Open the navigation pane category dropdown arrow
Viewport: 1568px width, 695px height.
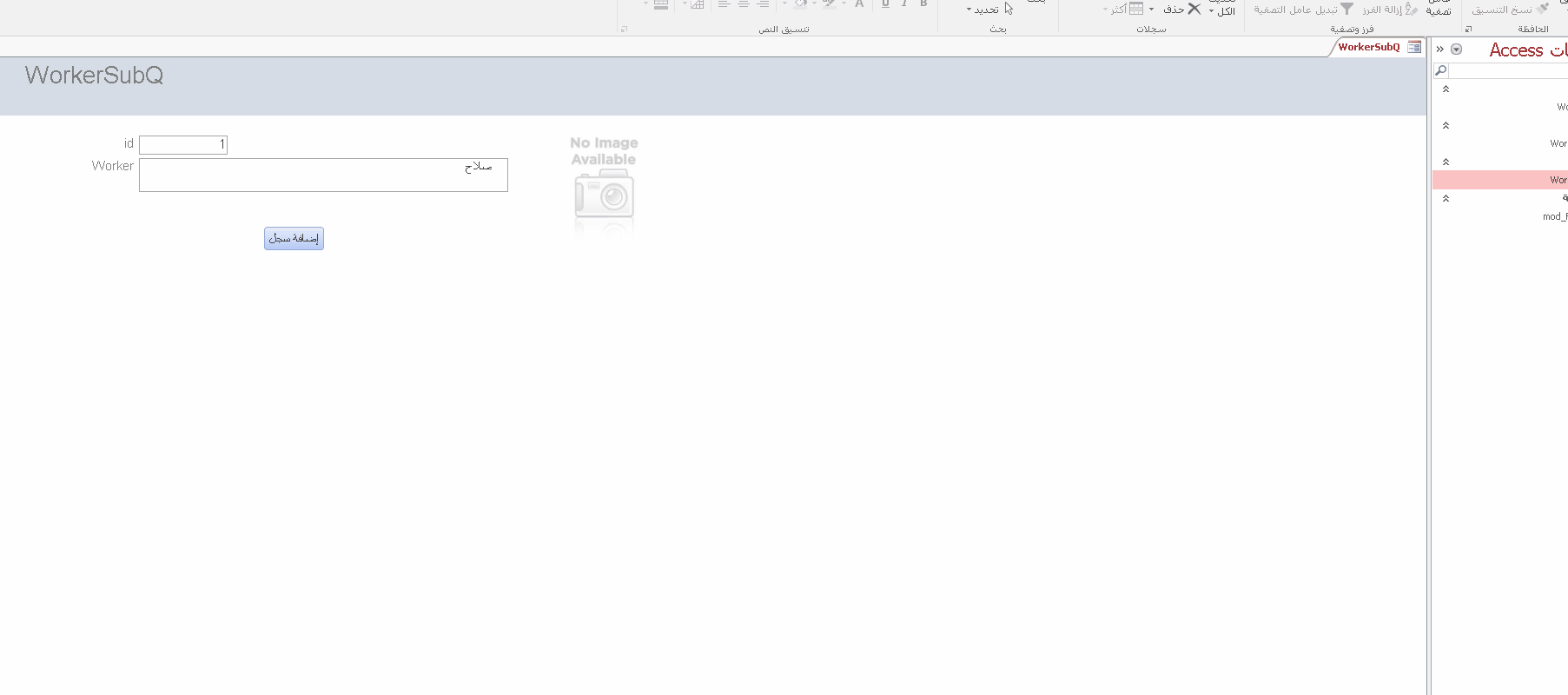(x=1457, y=50)
